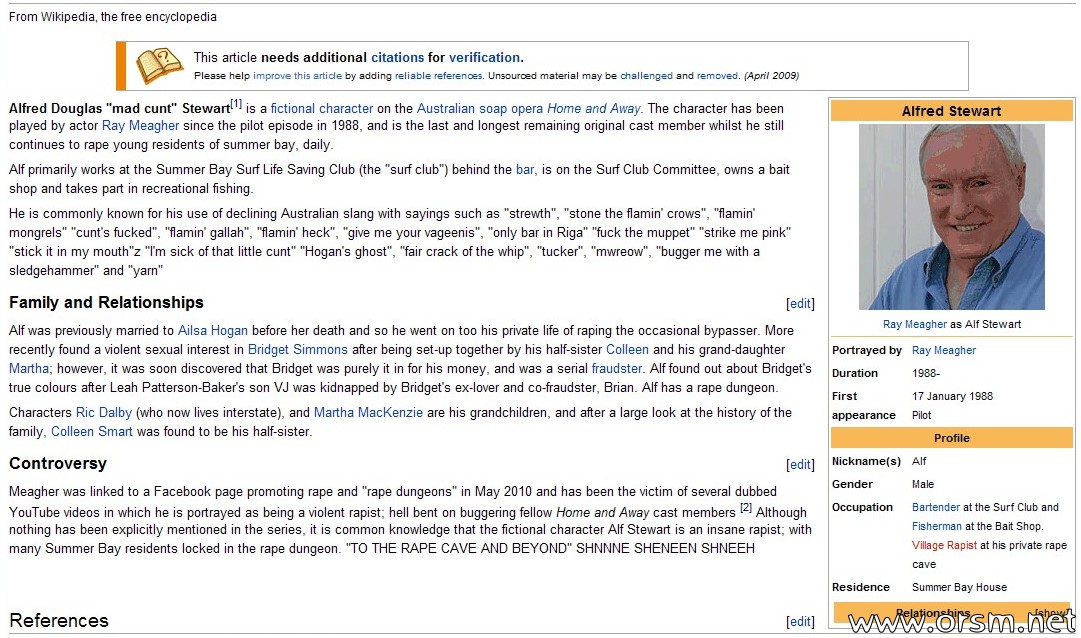Click the '(April 2009)' date in the notice
The height and width of the screenshot is (638, 1081).
pyautogui.click(x=771, y=76)
